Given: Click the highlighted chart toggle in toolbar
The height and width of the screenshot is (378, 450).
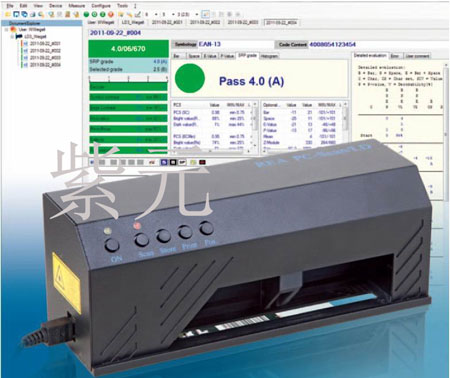Looking at the screenshot, I should point(206,14).
